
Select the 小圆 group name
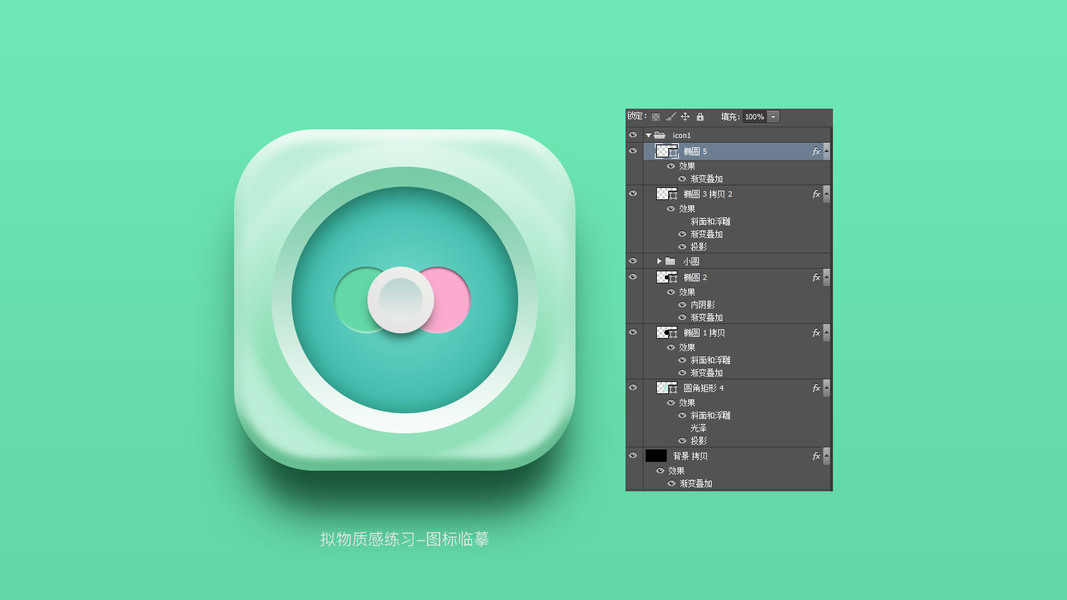pyautogui.click(x=691, y=261)
